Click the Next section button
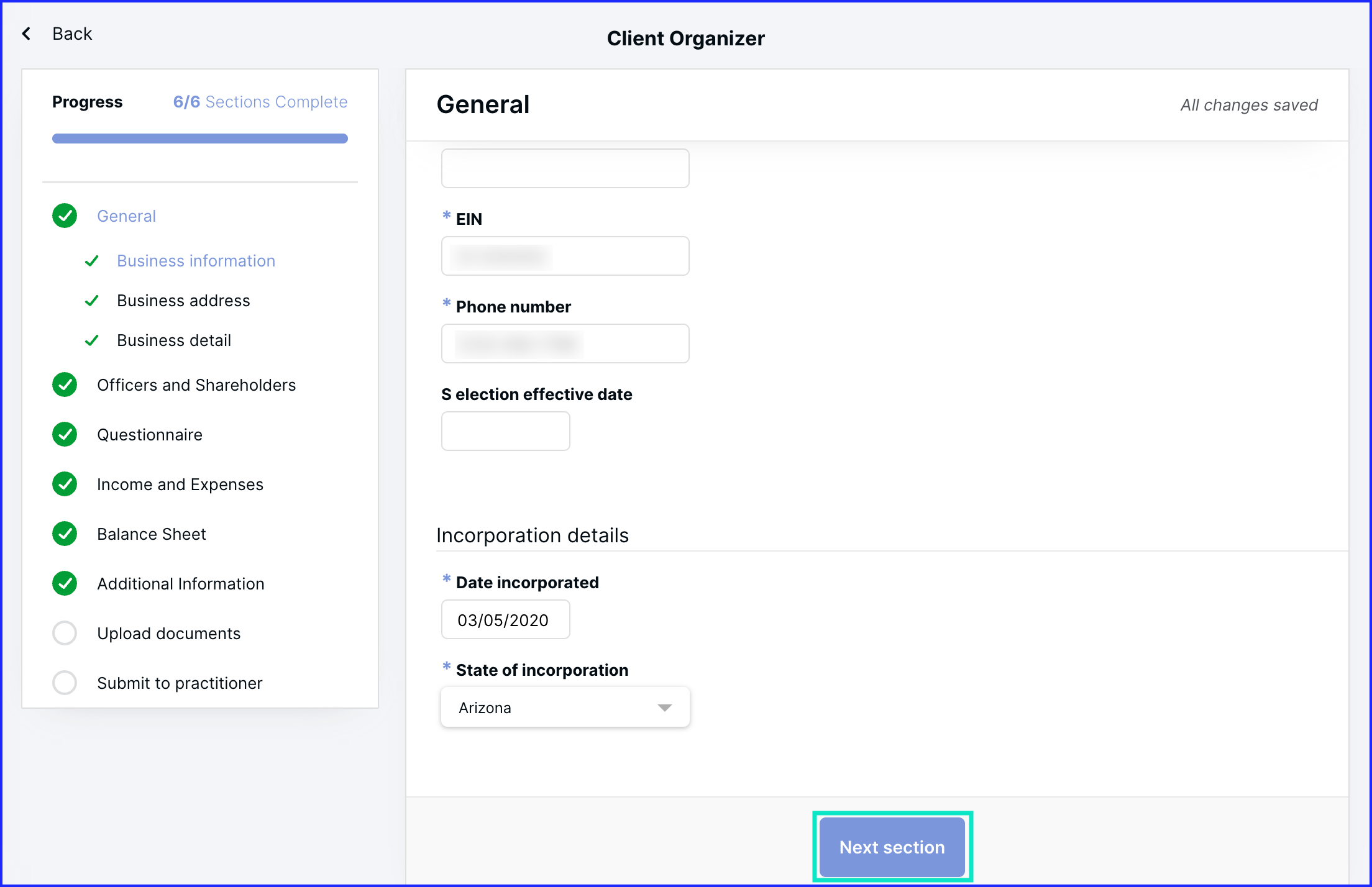The image size is (1372, 887). pos(892,847)
